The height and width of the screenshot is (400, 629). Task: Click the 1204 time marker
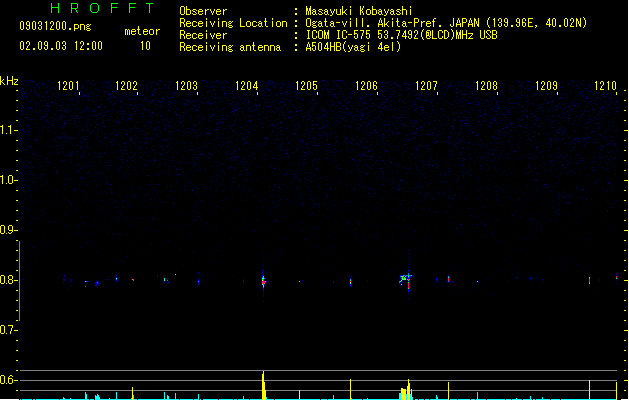pyautogui.click(x=246, y=86)
